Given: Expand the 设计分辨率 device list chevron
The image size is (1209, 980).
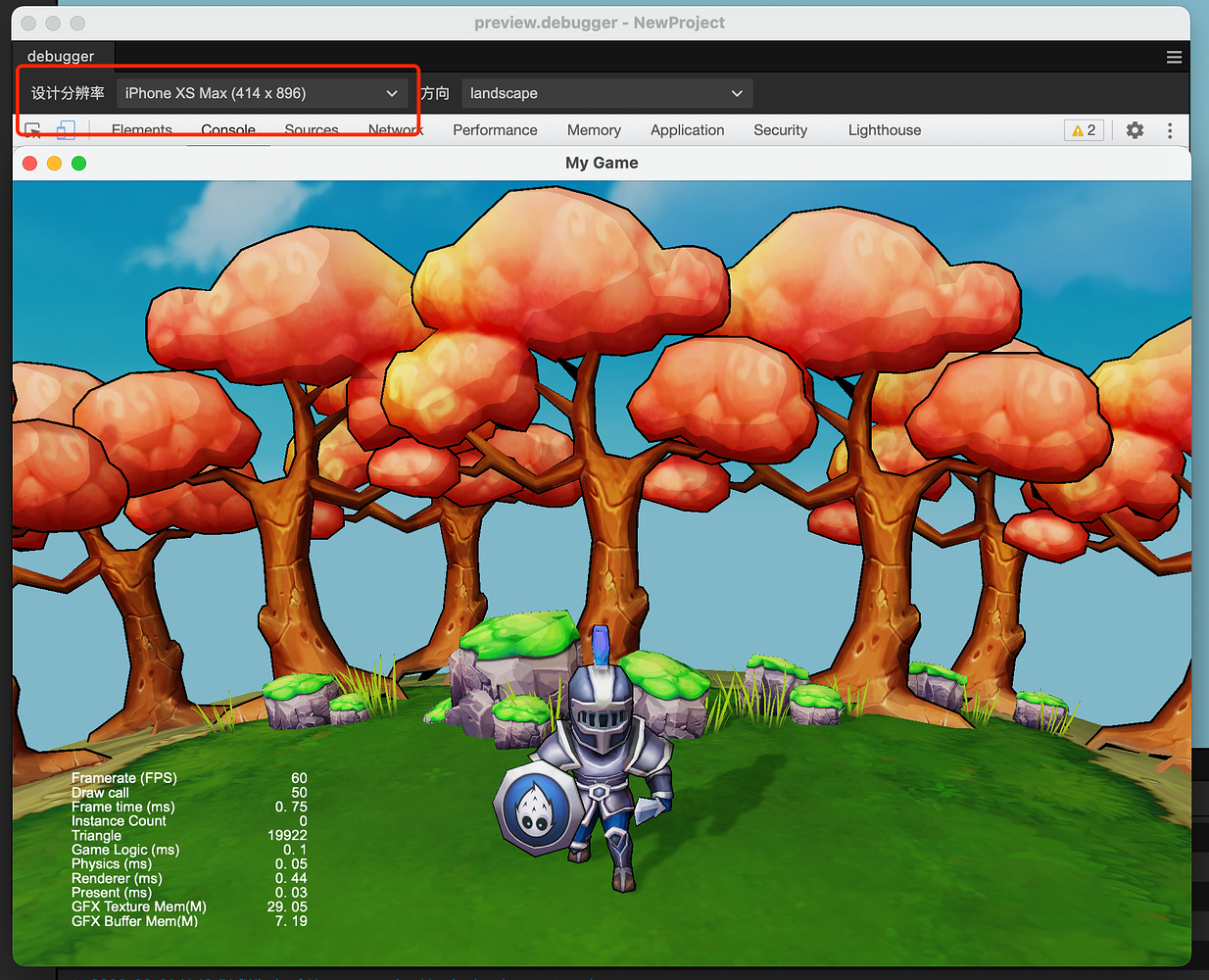Looking at the screenshot, I should (x=392, y=93).
